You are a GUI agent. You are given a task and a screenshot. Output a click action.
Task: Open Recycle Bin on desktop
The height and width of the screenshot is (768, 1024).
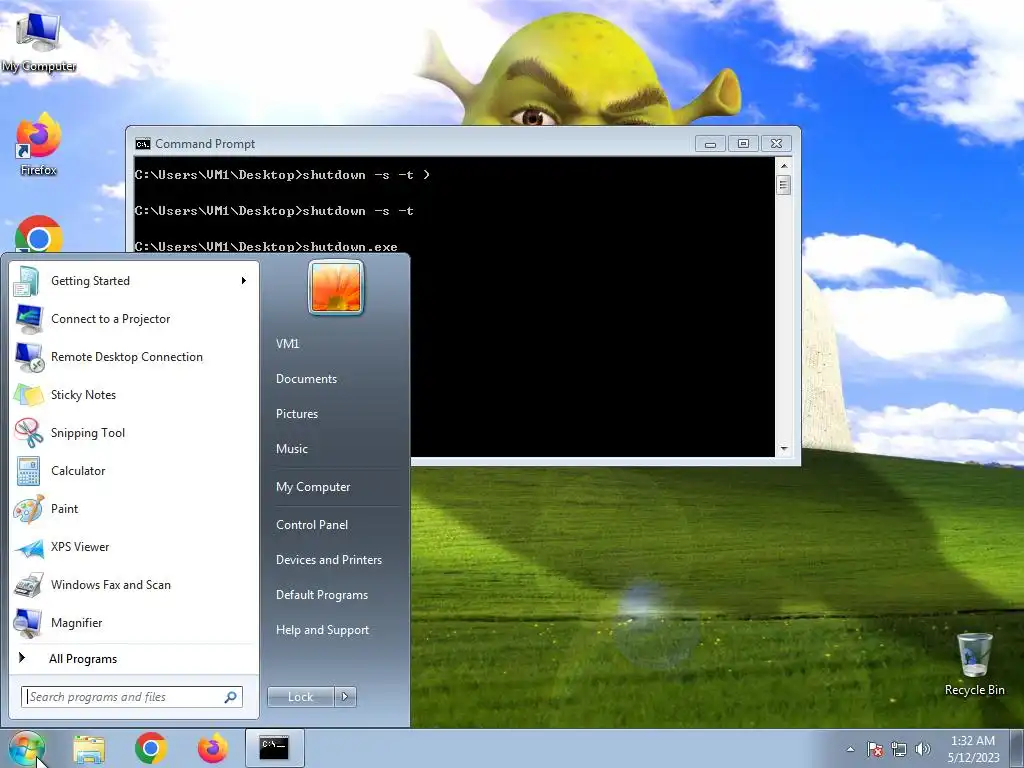point(974,664)
